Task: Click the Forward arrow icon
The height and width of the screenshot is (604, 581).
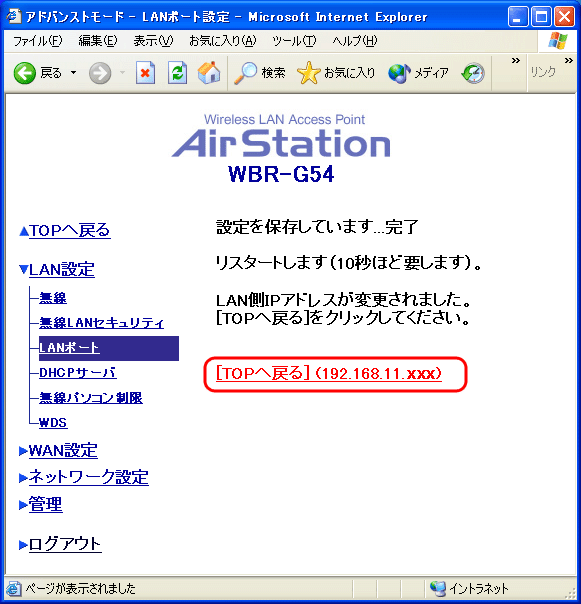Action: pyautogui.click(x=100, y=73)
